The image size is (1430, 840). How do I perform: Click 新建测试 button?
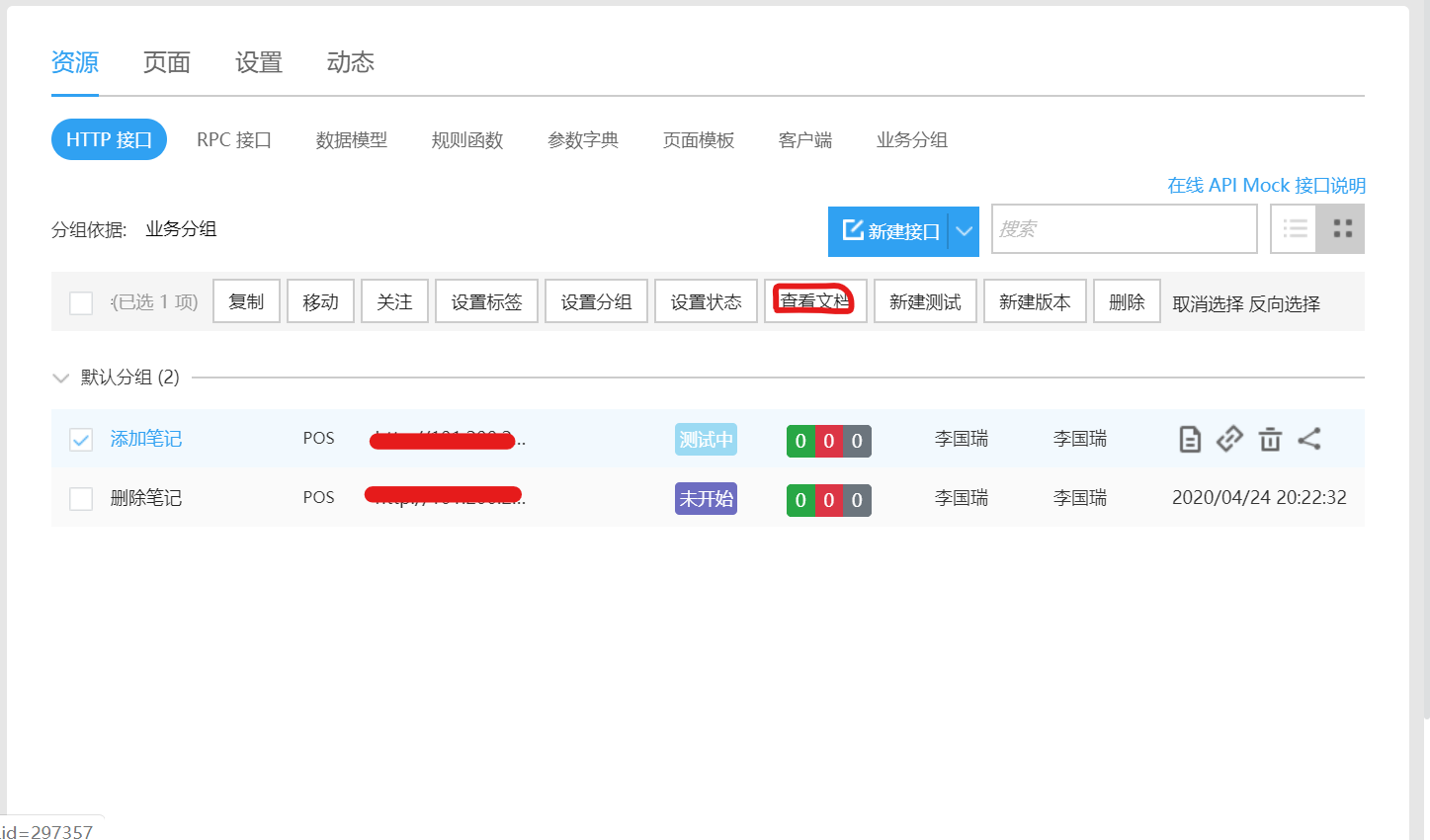[926, 301]
